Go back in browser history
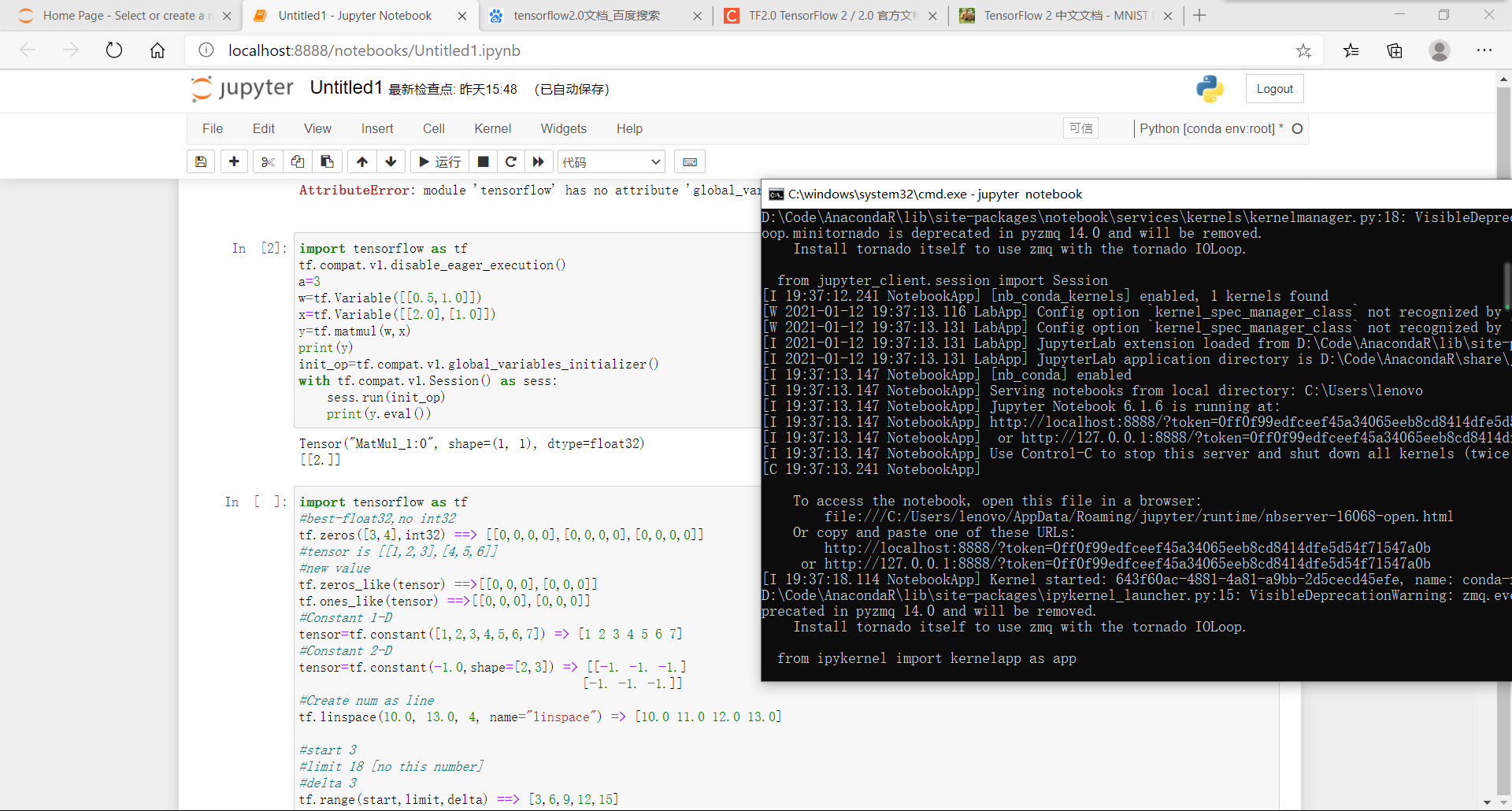The image size is (1512, 811). pyautogui.click(x=28, y=50)
